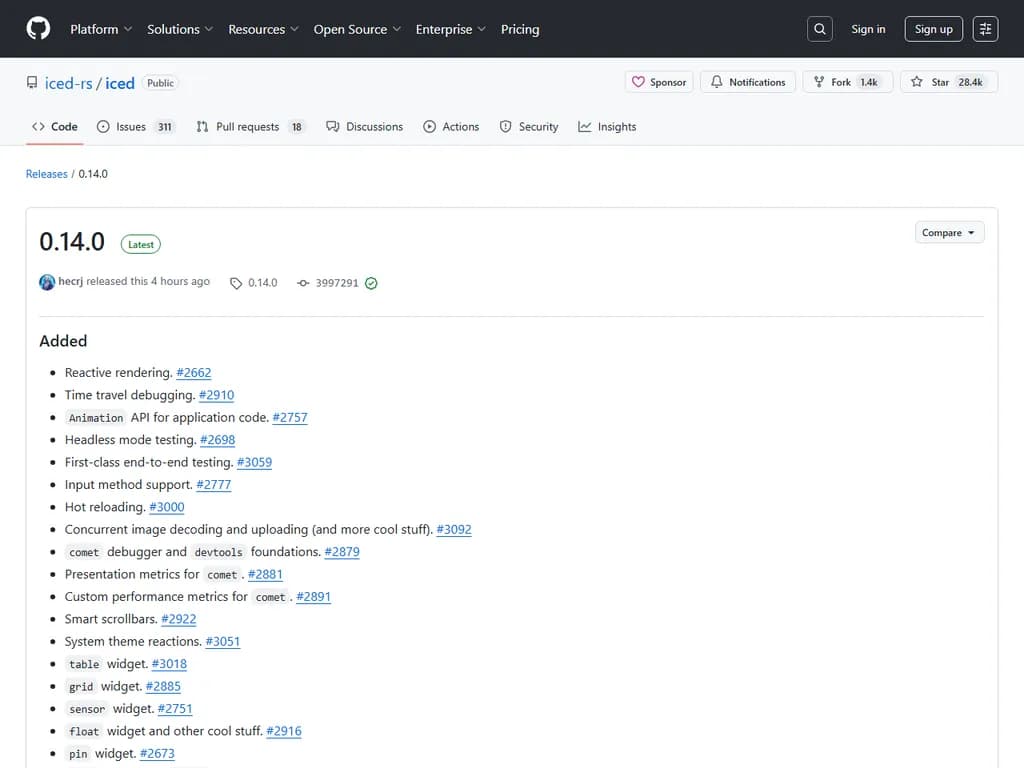
Task: Click the appearance settings icon beside Sign up
Action: click(985, 29)
